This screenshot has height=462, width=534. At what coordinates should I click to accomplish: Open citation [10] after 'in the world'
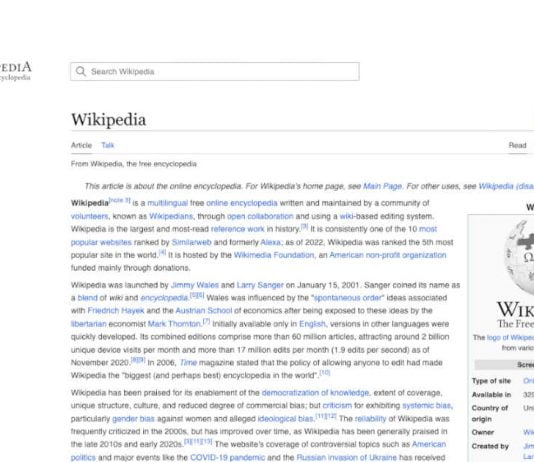click(x=325, y=372)
